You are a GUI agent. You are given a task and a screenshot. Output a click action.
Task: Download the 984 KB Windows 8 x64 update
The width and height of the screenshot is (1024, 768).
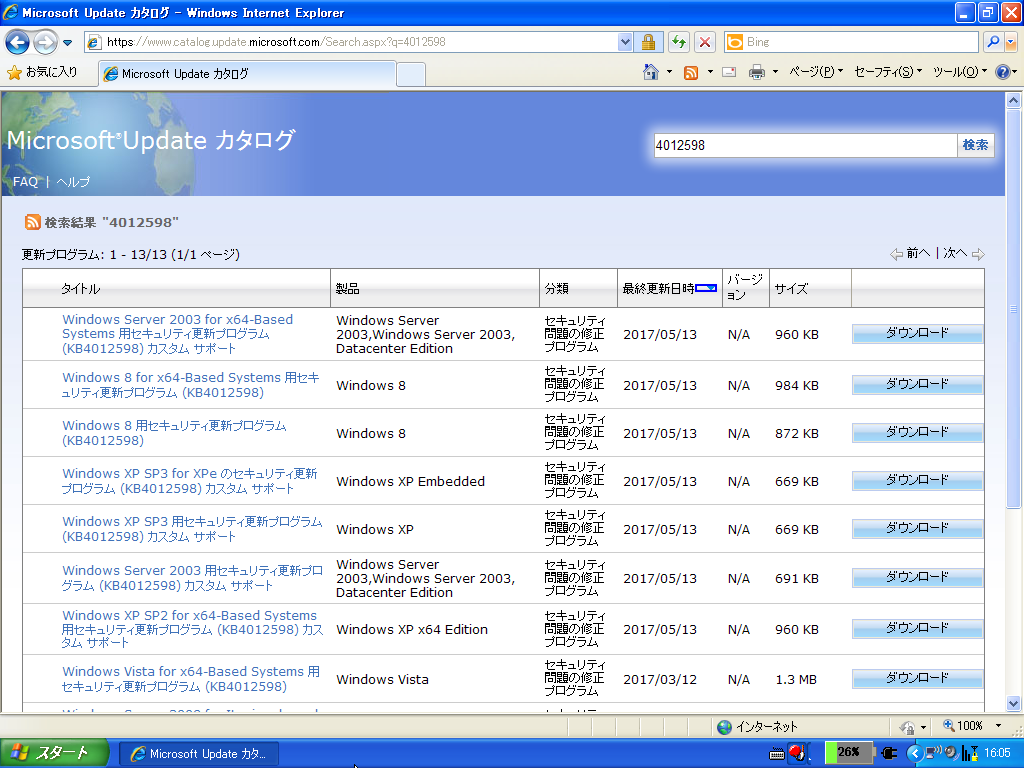(x=917, y=385)
